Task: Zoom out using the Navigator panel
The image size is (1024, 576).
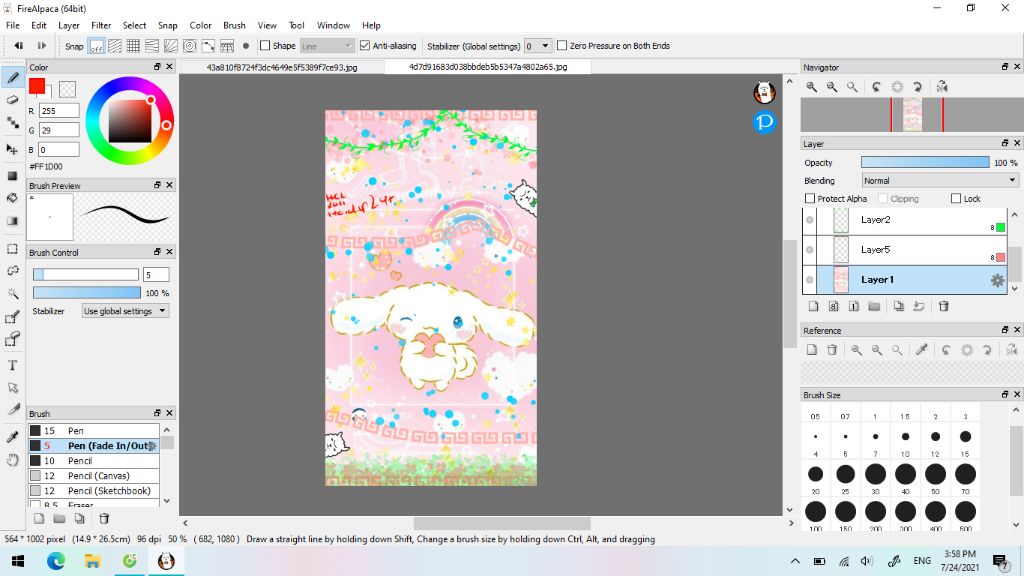Action: click(832, 87)
